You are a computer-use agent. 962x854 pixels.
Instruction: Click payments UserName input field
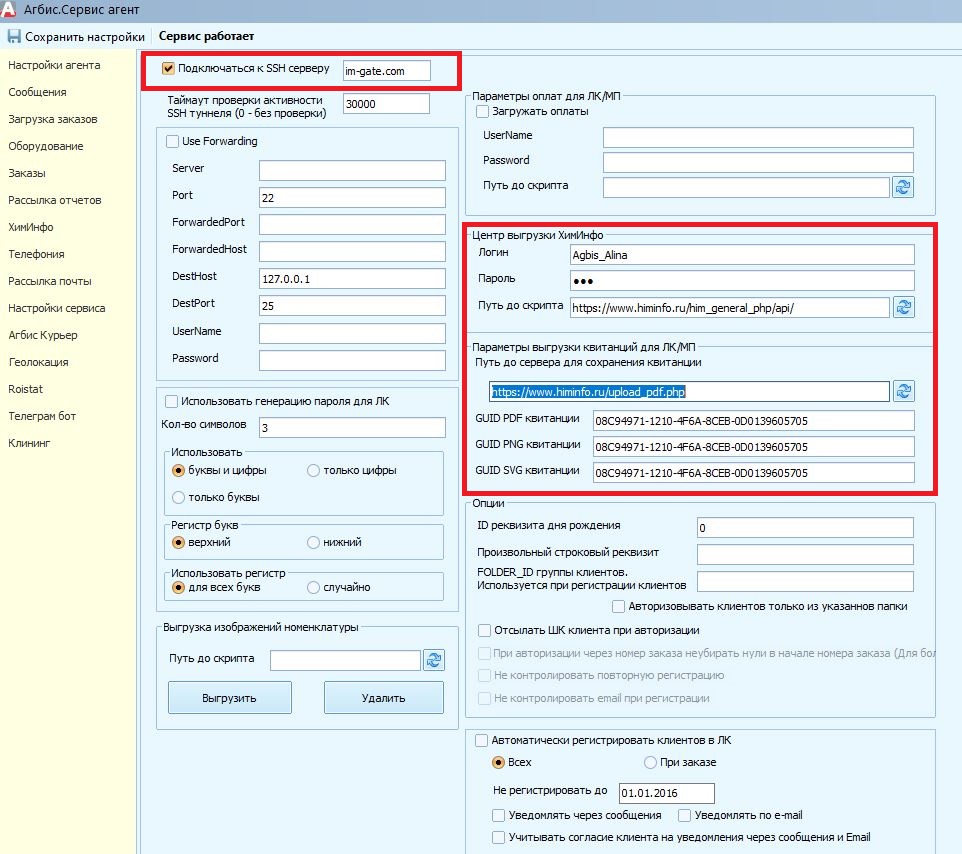758,137
